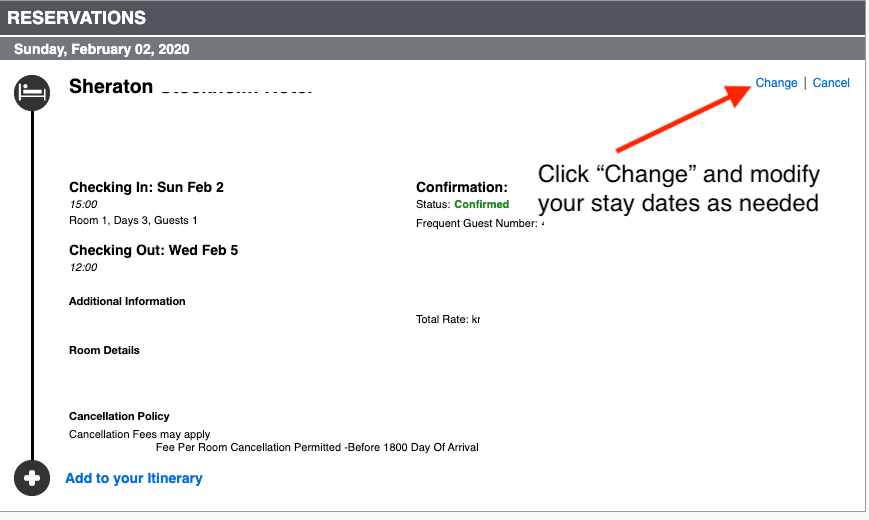Click the Cancellation Policy section heading

point(119,416)
